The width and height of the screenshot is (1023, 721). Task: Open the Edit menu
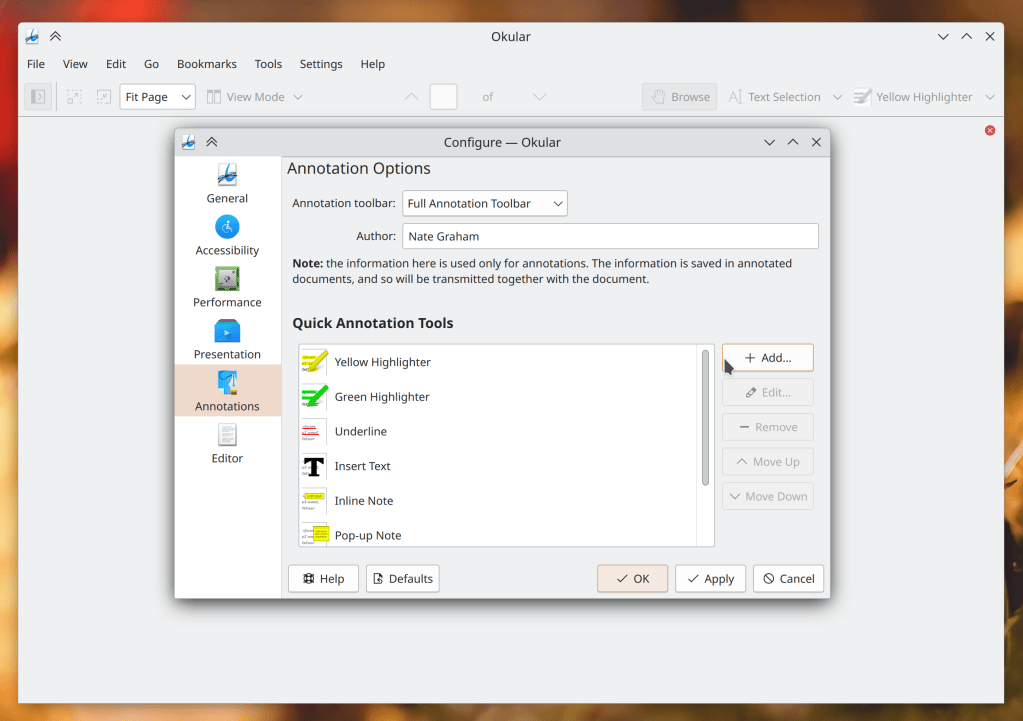[x=115, y=64]
